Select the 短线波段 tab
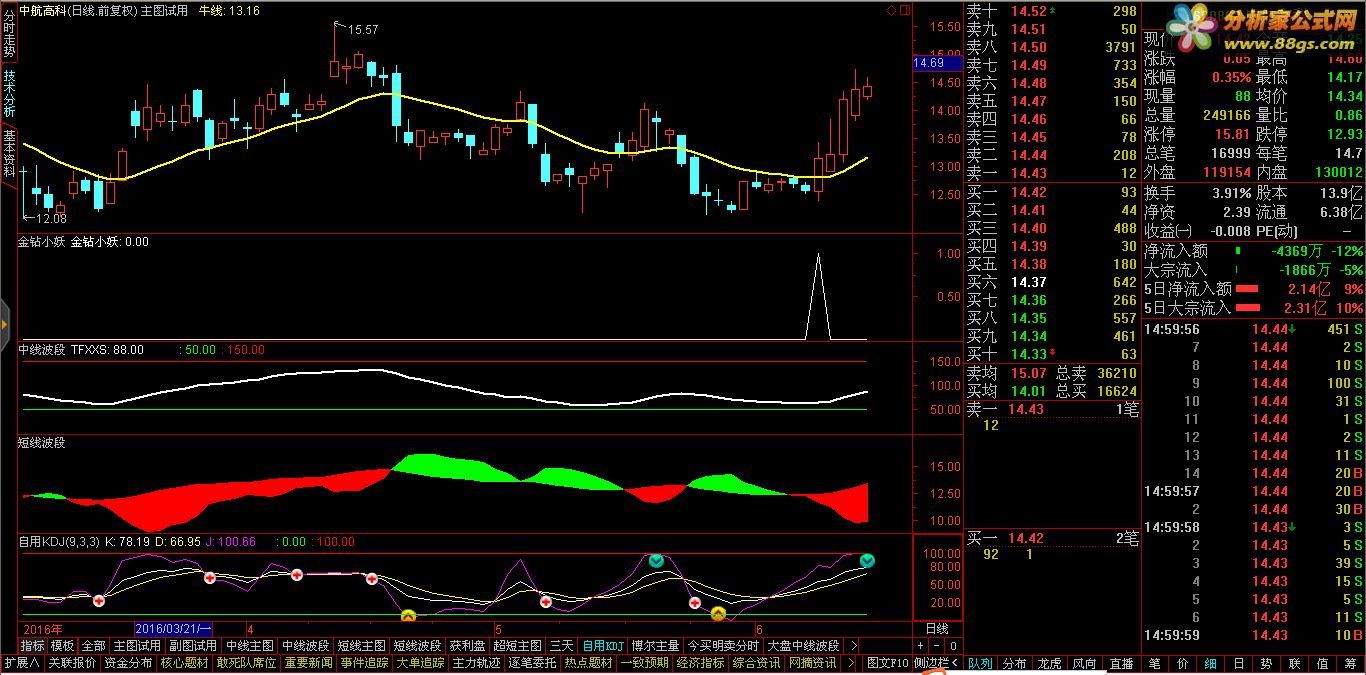 [x=417, y=646]
